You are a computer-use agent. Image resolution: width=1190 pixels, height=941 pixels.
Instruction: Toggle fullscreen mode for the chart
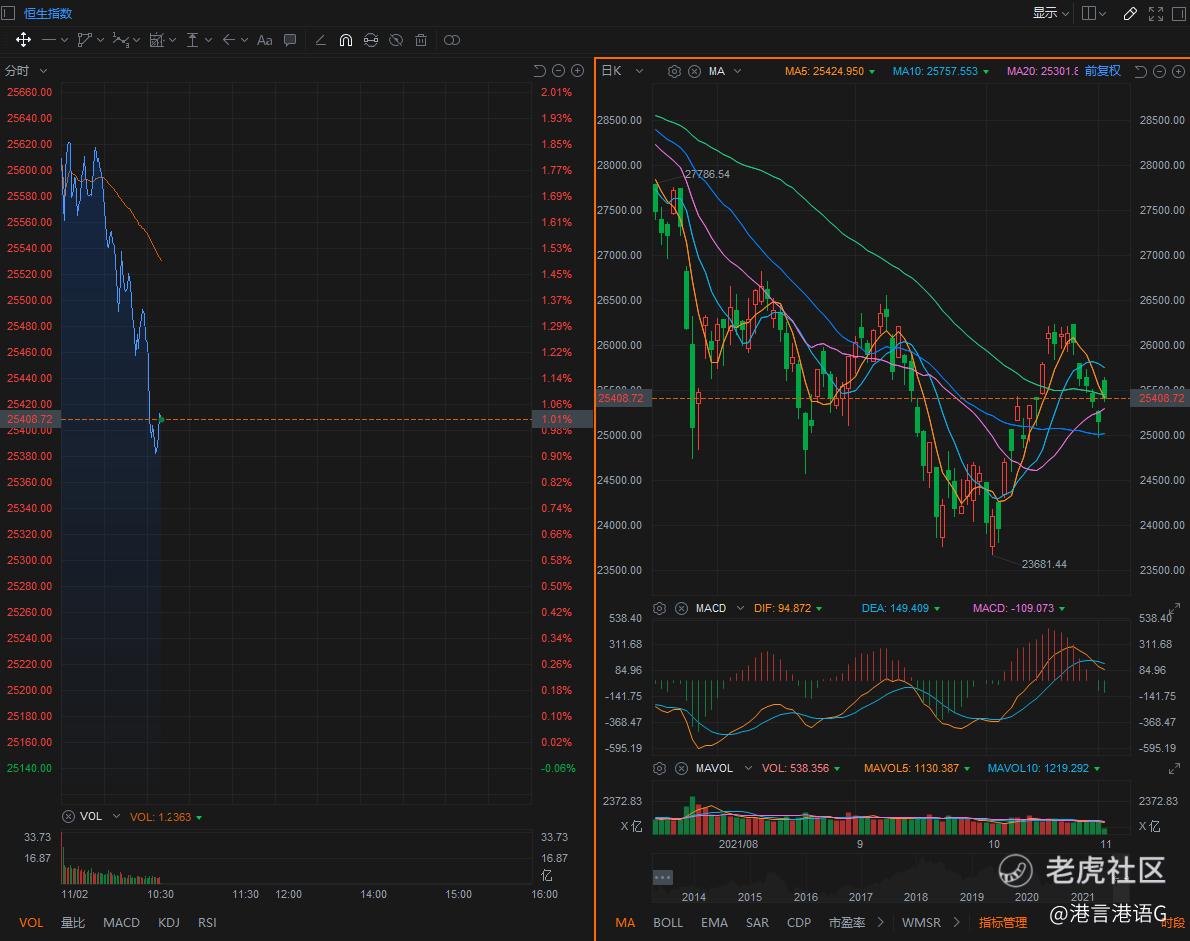pos(1156,13)
